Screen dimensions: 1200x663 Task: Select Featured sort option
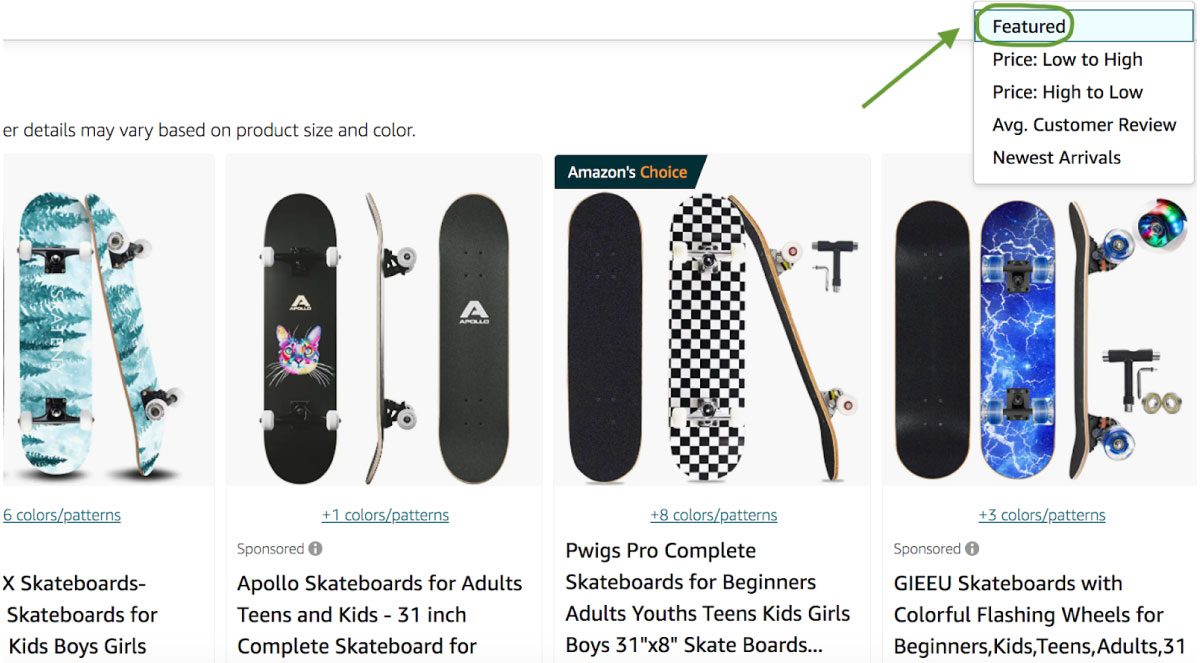pyautogui.click(x=1029, y=27)
